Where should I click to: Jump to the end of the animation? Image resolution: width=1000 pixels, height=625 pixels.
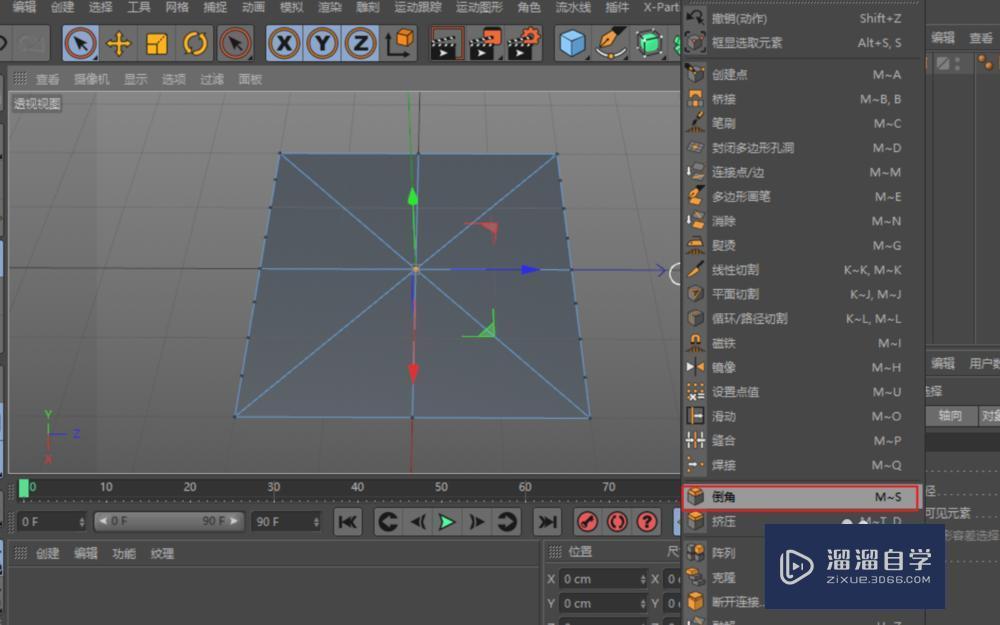(547, 522)
